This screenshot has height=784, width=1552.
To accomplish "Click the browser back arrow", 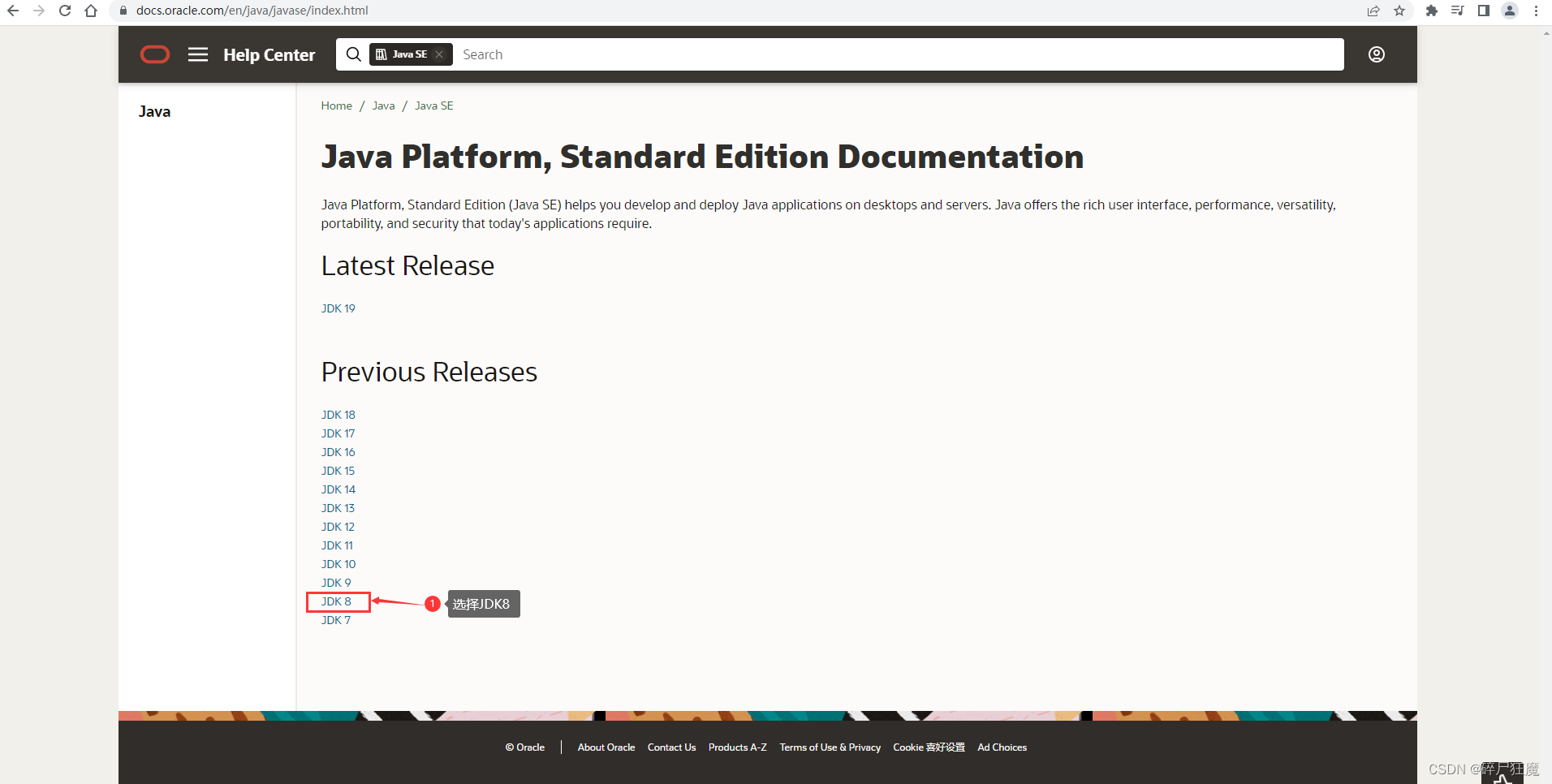I will (13, 11).
